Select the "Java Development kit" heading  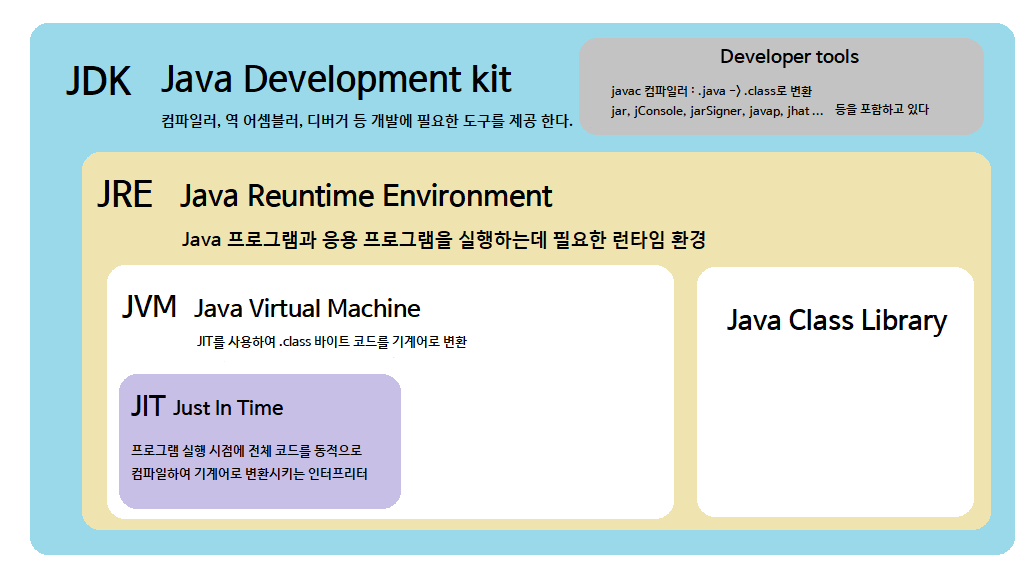tap(336, 80)
